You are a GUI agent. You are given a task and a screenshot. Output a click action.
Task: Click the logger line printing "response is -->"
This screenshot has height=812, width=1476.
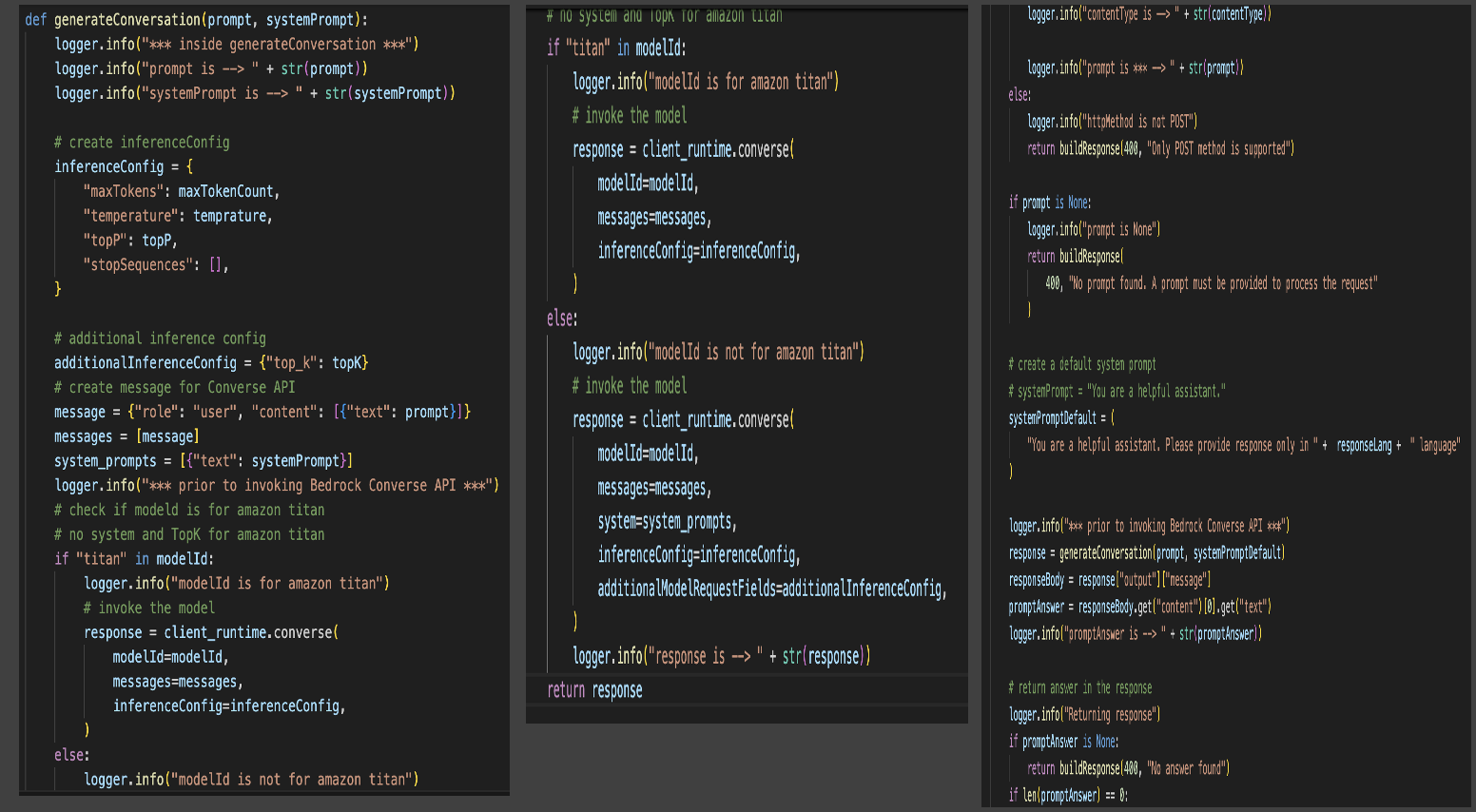[x=721, y=656]
